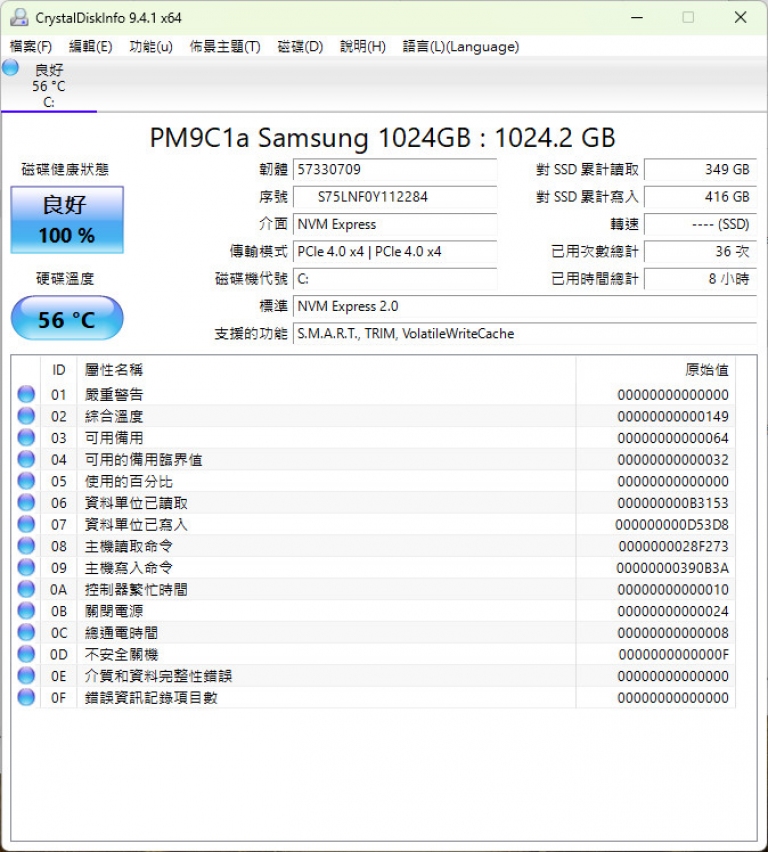Click status orb for attribute 02 綜合溫度

26,416
